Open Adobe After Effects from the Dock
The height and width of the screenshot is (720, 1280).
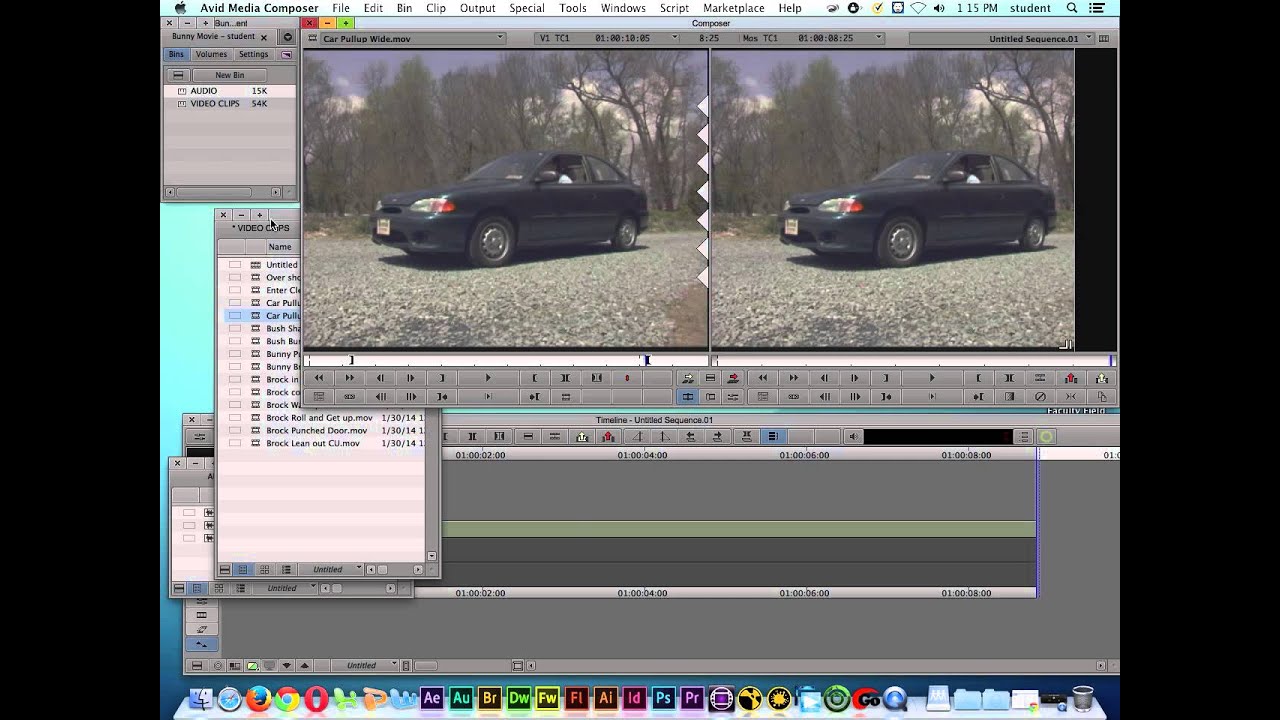431,698
